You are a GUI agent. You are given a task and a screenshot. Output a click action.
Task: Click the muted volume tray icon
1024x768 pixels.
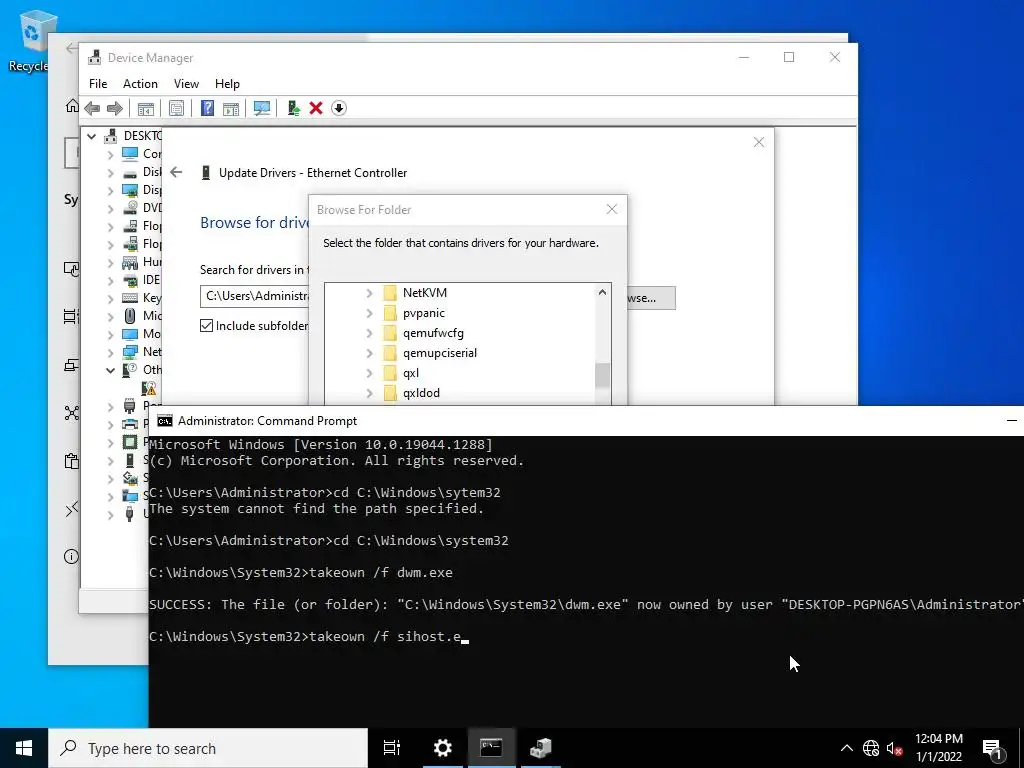(x=895, y=748)
